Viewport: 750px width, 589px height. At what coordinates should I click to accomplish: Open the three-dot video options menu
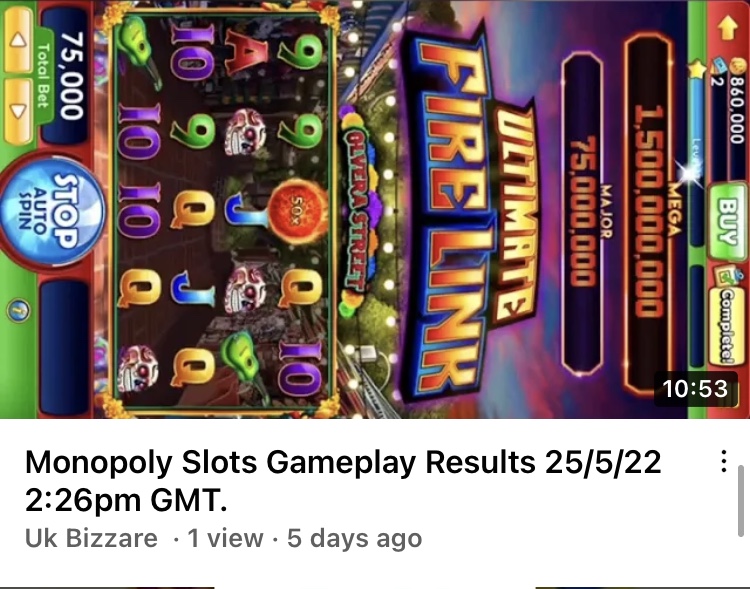(724, 461)
